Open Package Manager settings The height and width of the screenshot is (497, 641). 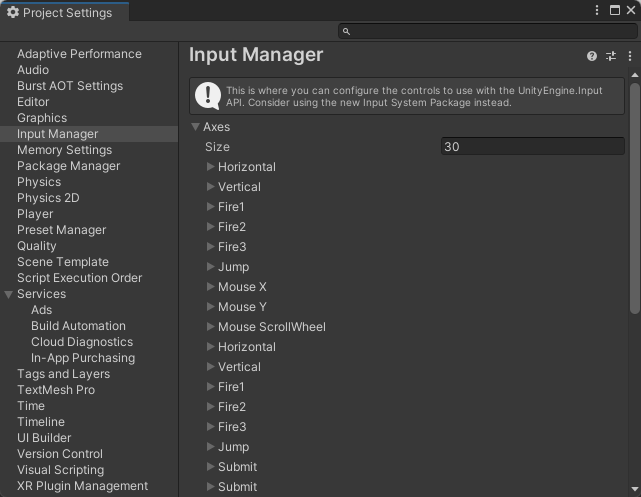(x=69, y=166)
